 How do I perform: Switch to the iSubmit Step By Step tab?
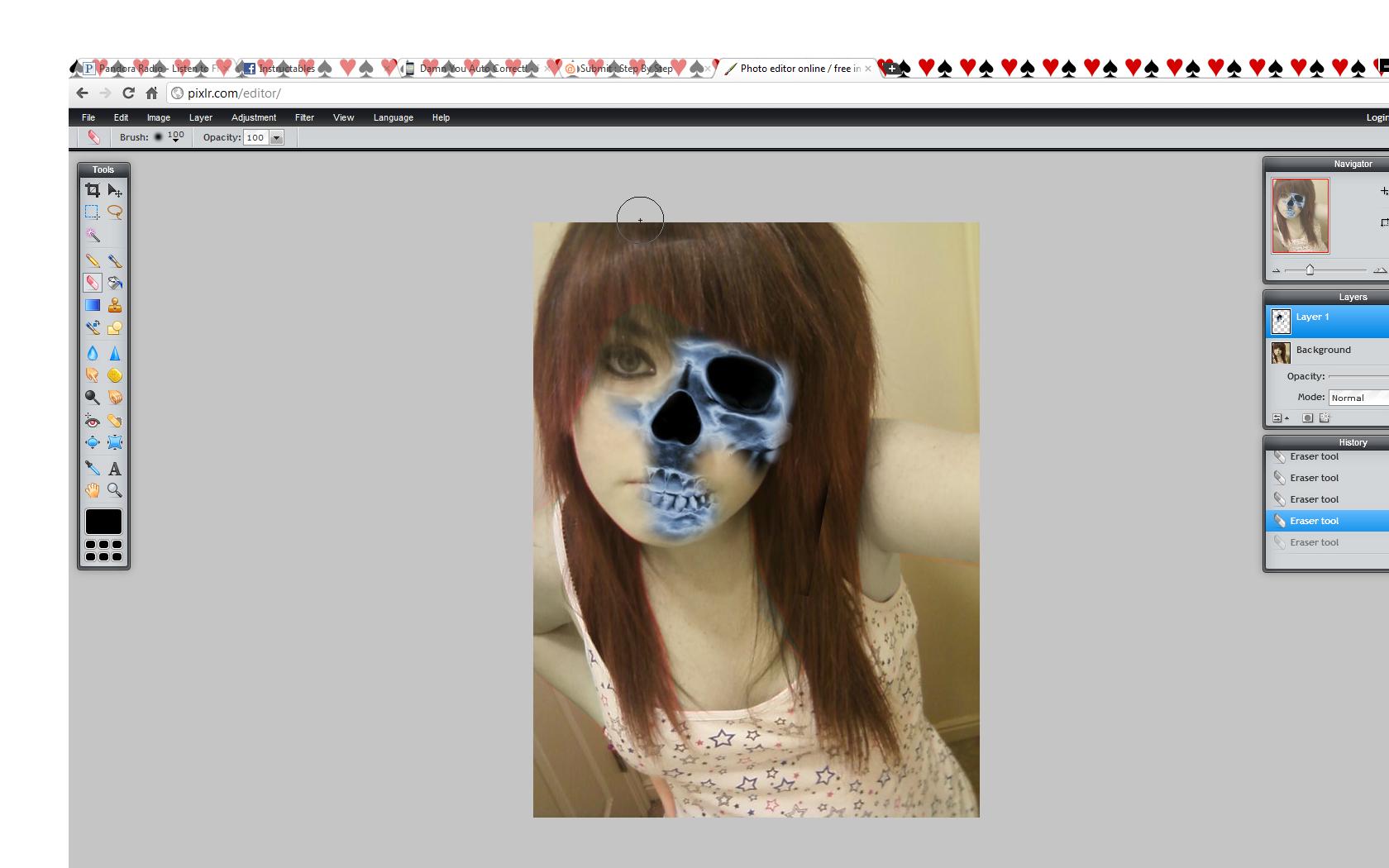(x=638, y=69)
